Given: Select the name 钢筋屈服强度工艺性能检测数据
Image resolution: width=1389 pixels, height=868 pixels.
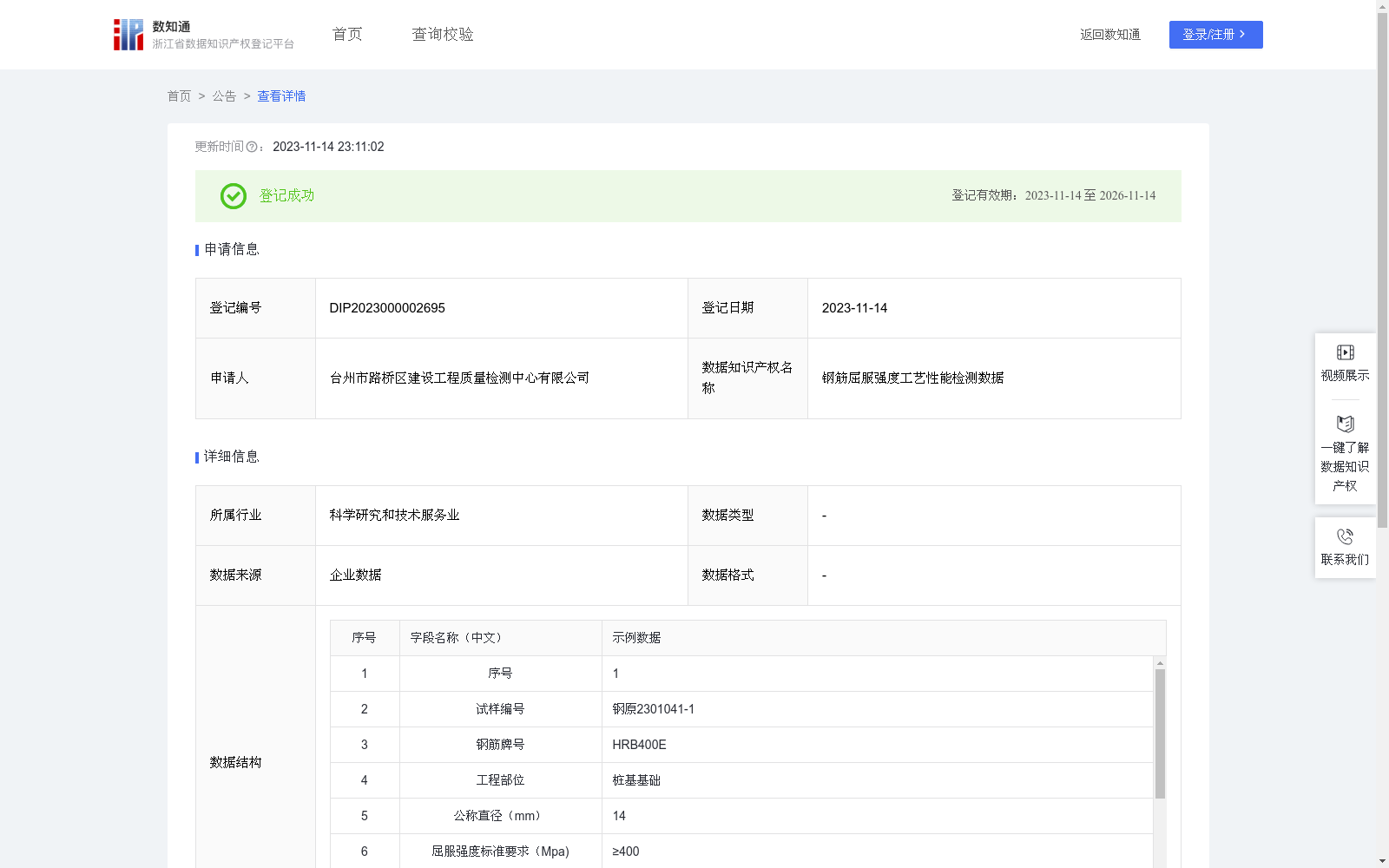Looking at the screenshot, I should click(x=912, y=378).
